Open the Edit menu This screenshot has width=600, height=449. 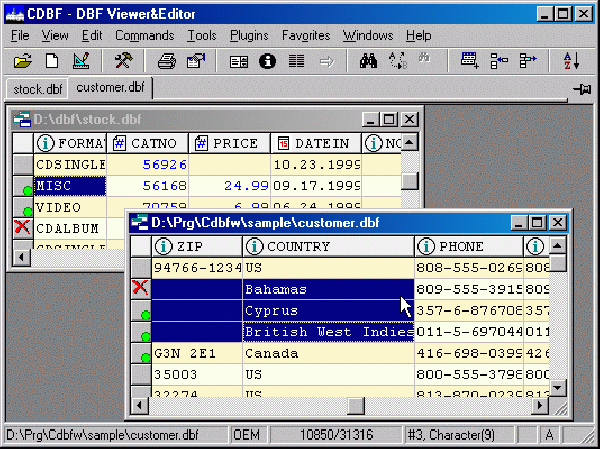pos(92,36)
